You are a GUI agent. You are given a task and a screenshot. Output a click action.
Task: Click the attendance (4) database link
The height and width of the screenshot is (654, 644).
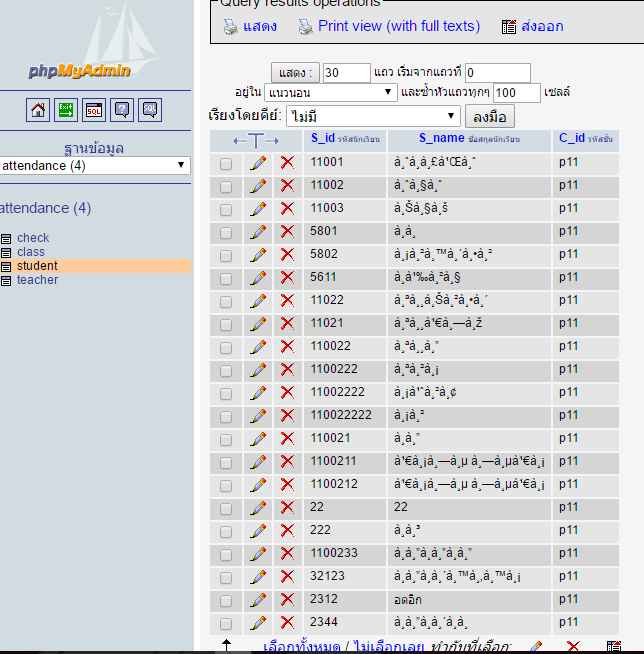coord(45,208)
